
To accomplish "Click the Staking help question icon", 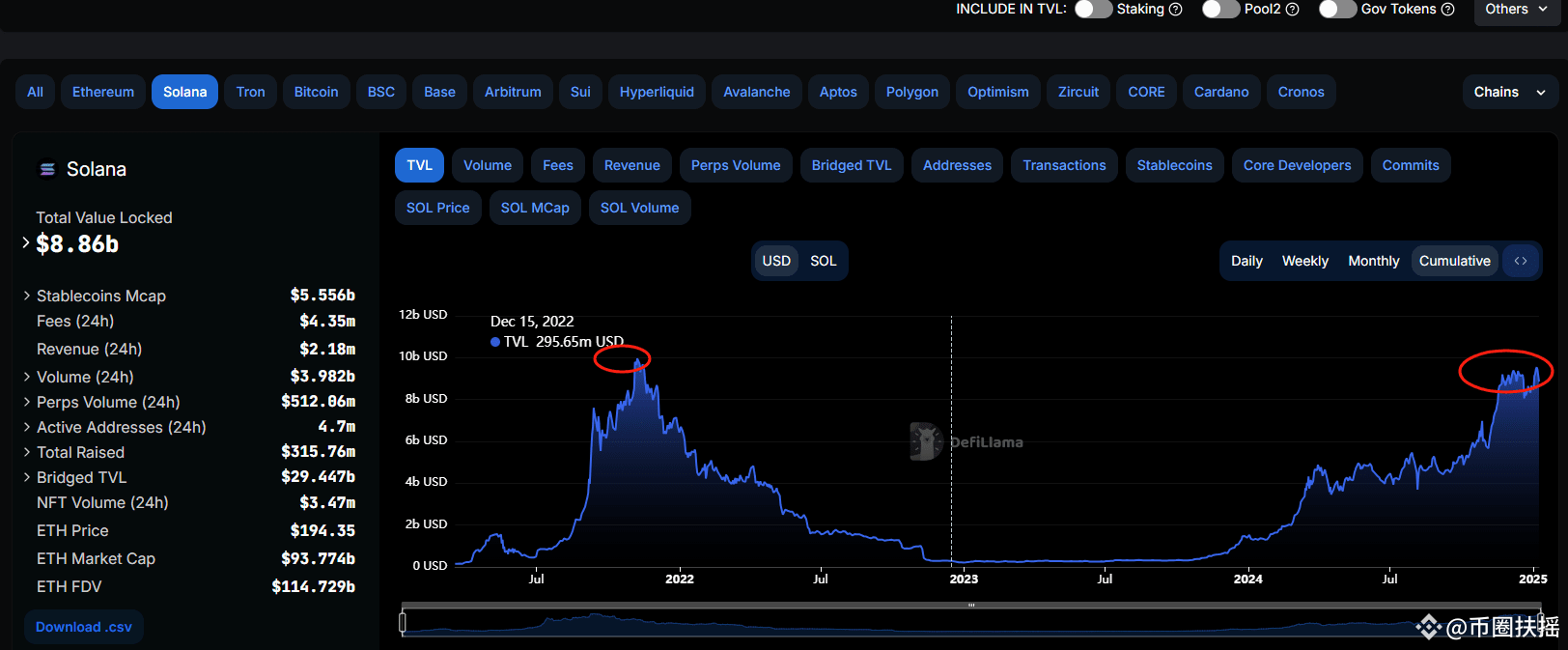I will [1175, 9].
